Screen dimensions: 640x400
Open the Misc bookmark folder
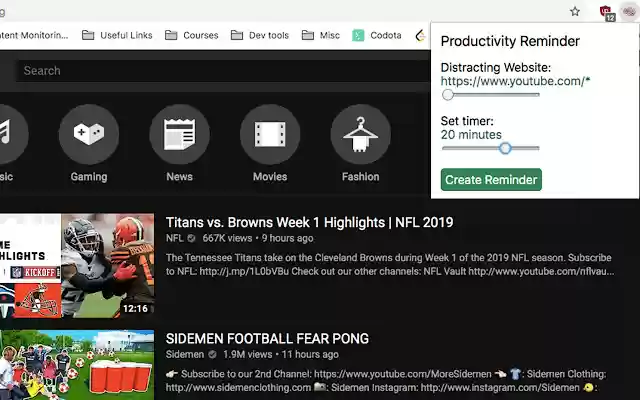coord(320,36)
